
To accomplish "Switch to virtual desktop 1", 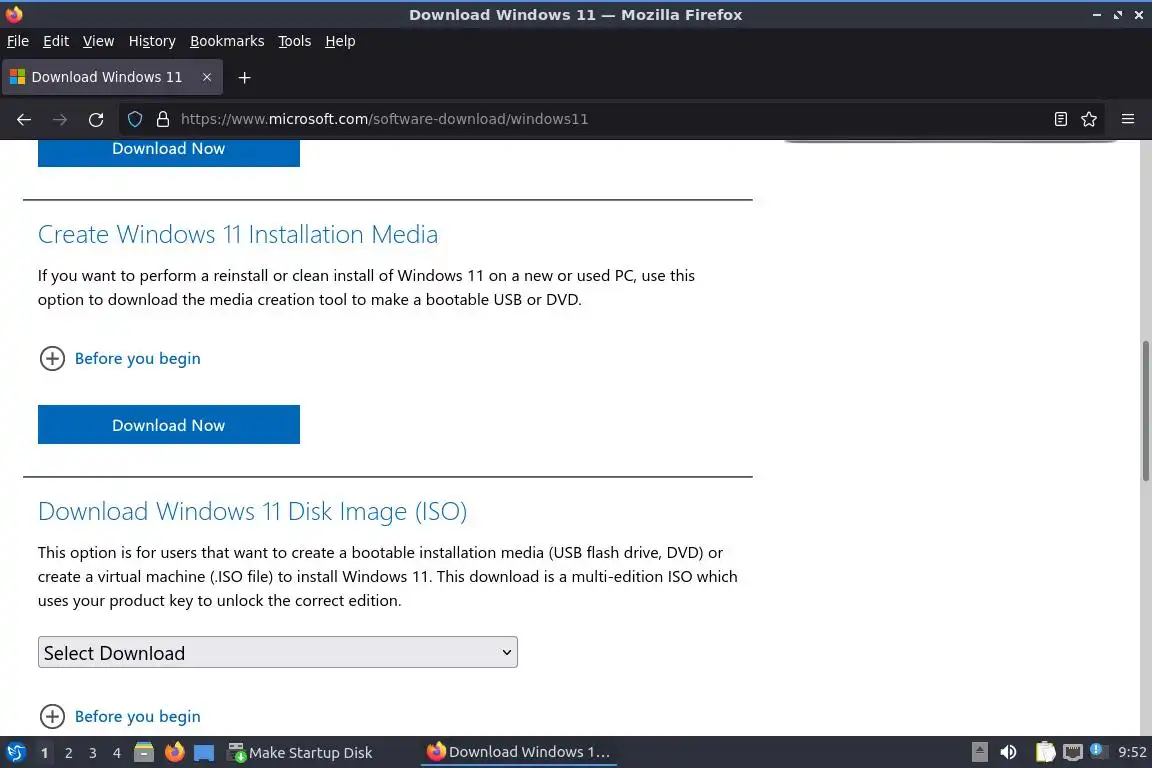I will (x=45, y=753).
